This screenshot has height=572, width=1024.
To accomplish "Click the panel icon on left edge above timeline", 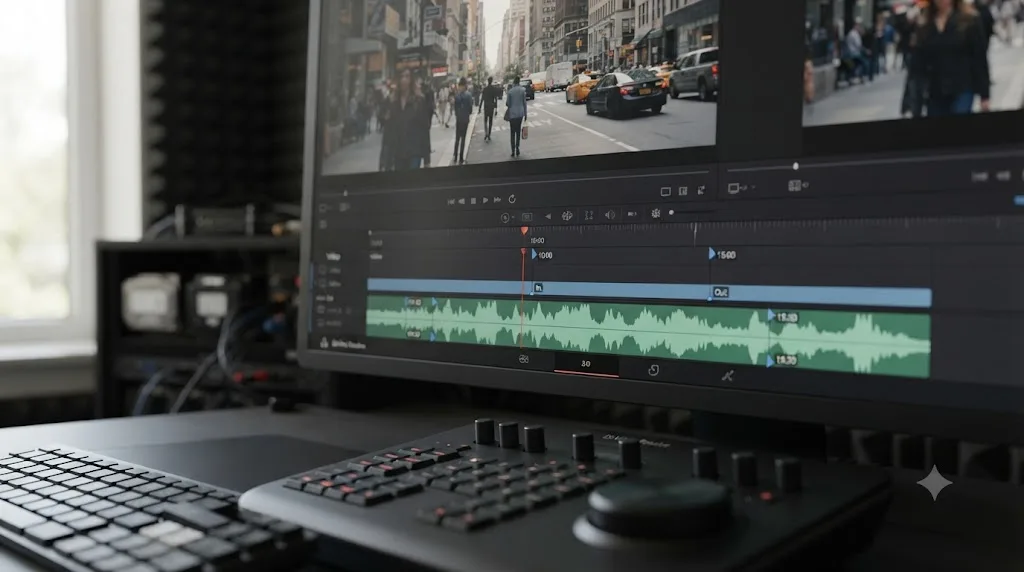I will 323,208.
